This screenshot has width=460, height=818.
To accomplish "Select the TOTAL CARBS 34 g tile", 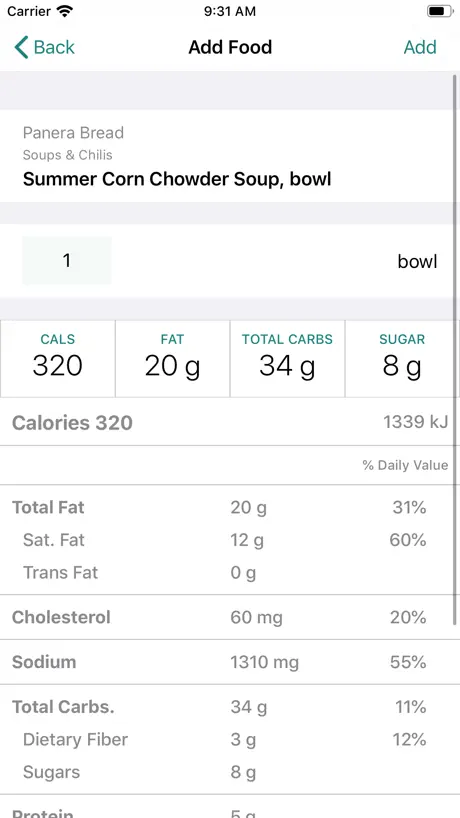I will (x=287, y=358).
